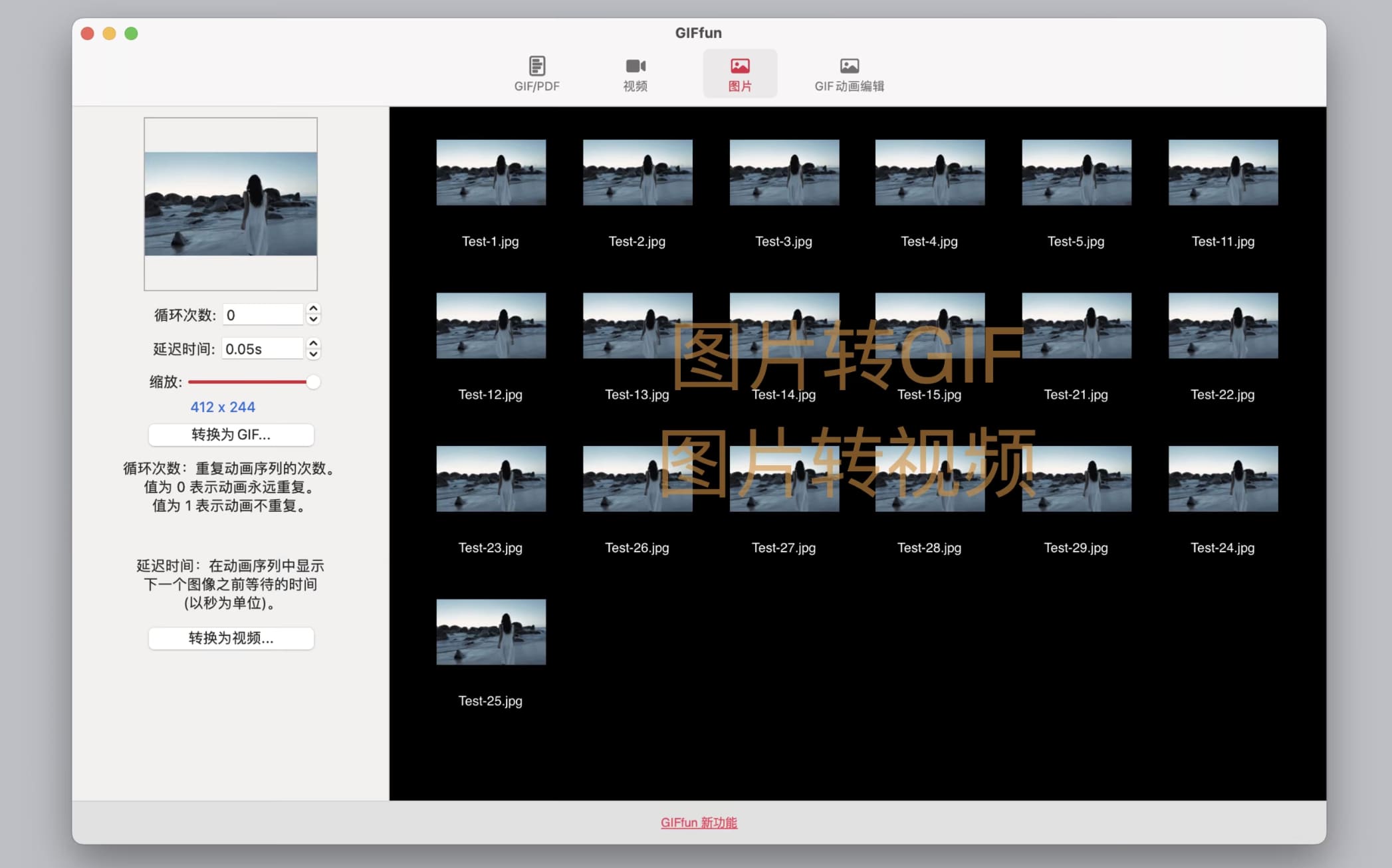Select the Test-25.jpg thumbnail
Viewport: 1392px width, 868px height.
491,632
